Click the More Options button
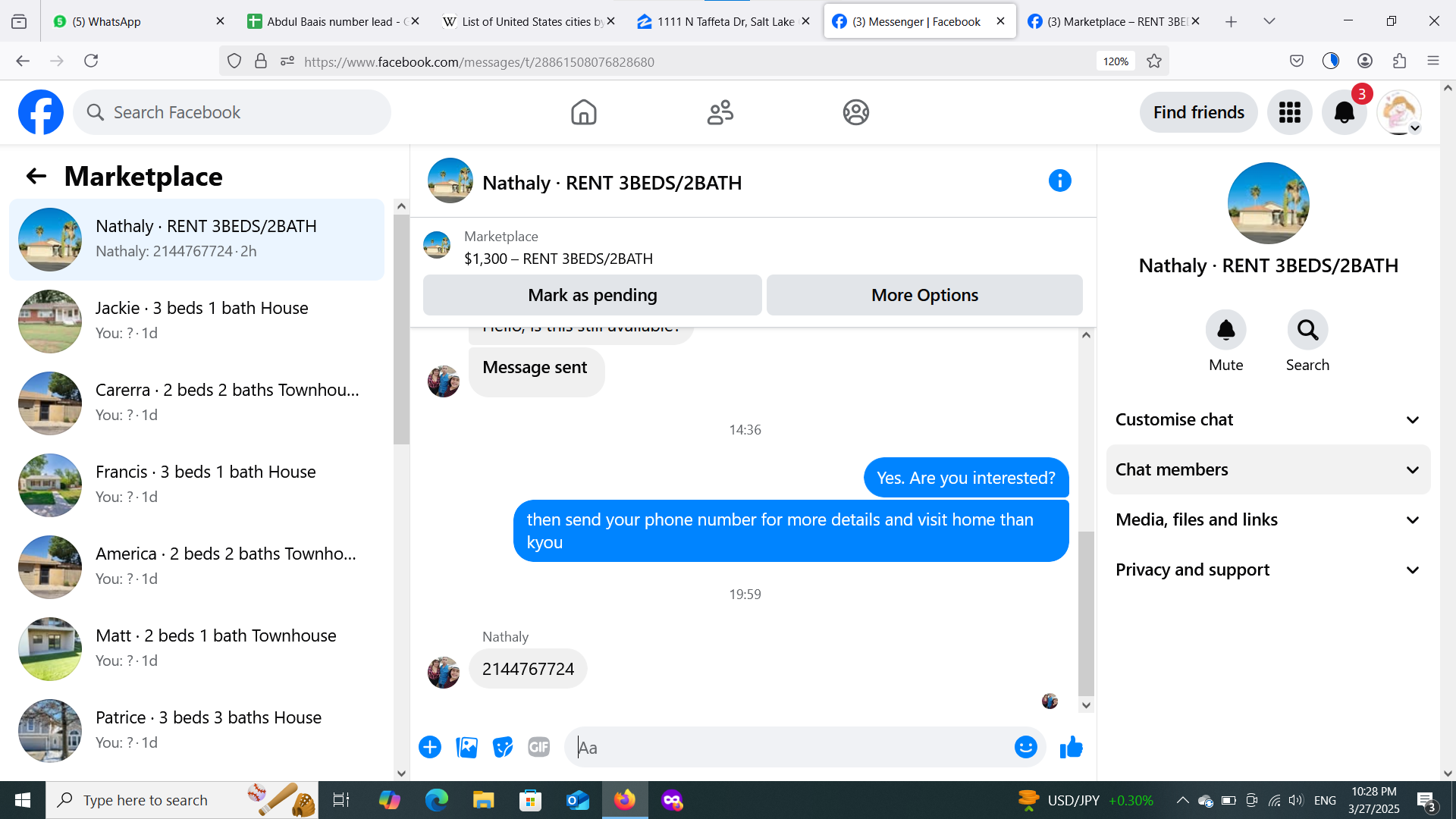Image resolution: width=1456 pixels, height=819 pixels. point(924,295)
